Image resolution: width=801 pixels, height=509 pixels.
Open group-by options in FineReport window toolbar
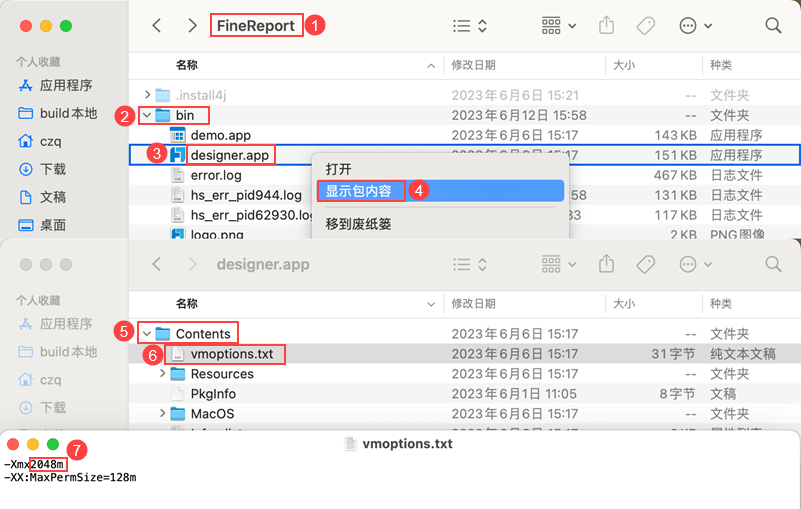pyautogui.click(x=559, y=26)
